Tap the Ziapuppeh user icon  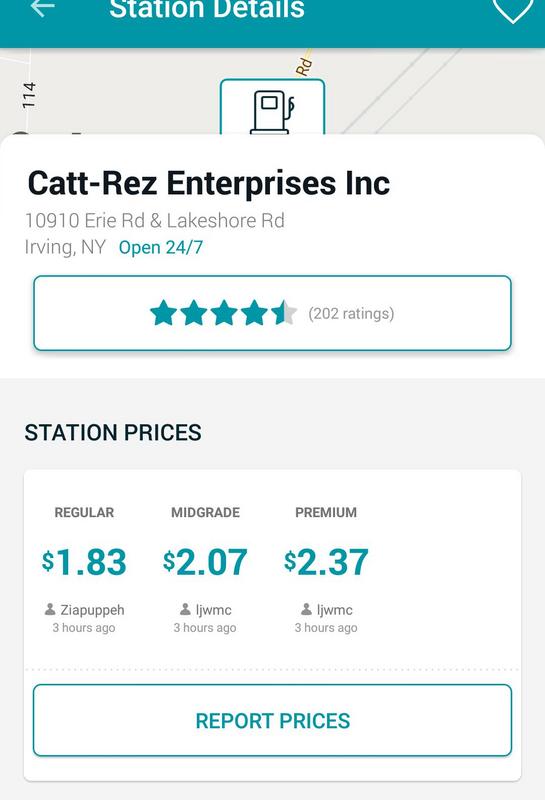tap(50, 609)
